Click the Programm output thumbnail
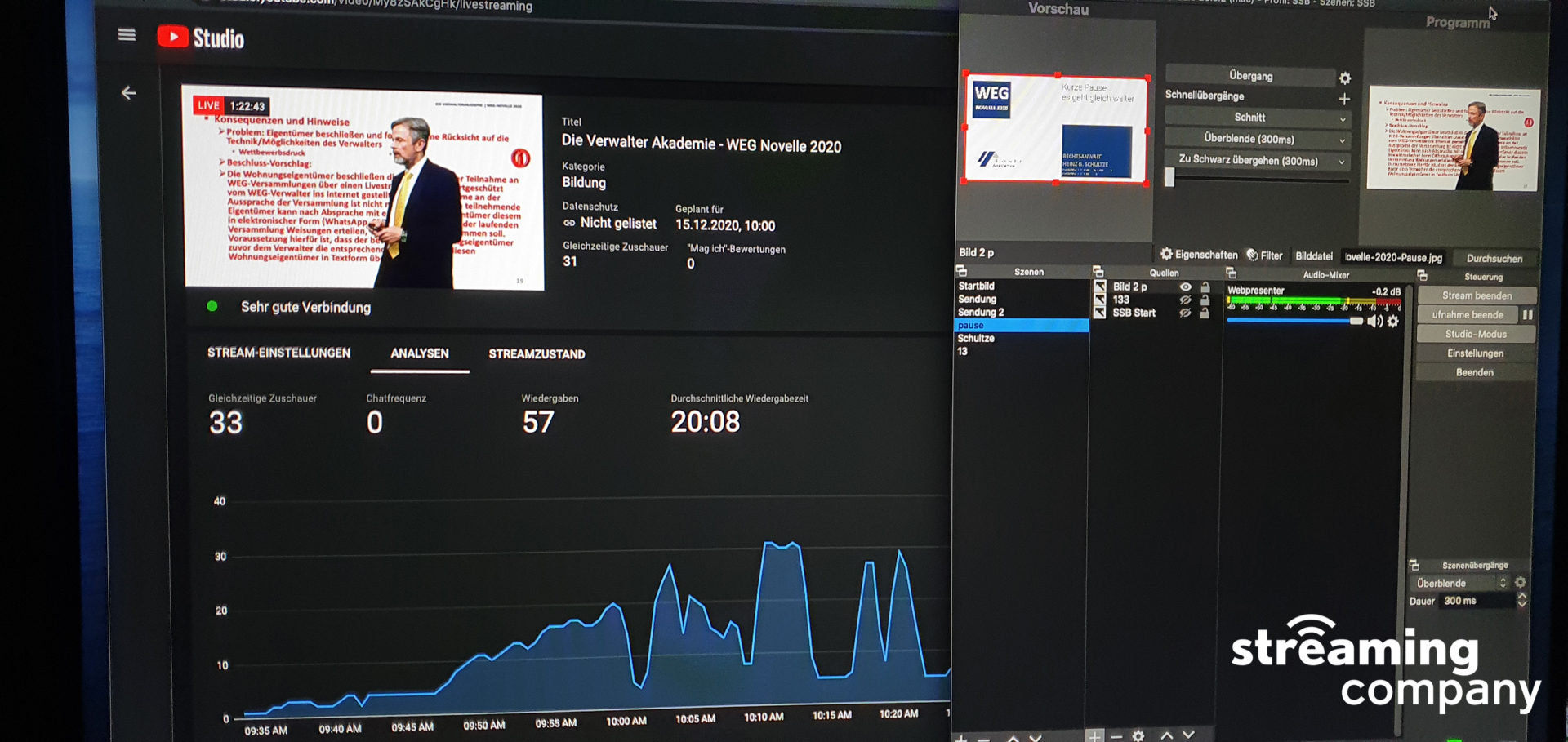The image size is (1568, 742). pyautogui.click(x=1453, y=139)
